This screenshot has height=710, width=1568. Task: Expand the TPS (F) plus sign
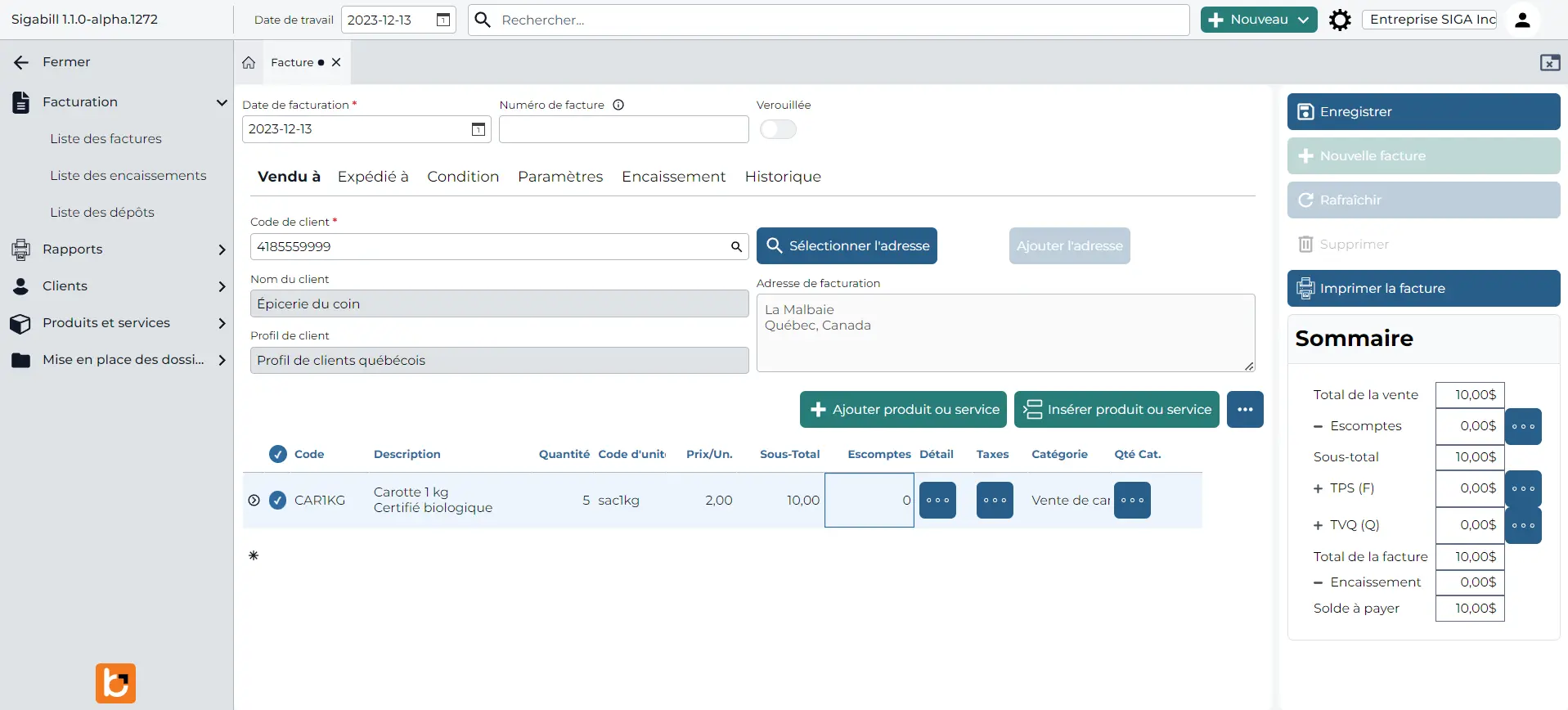[1318, 488]
